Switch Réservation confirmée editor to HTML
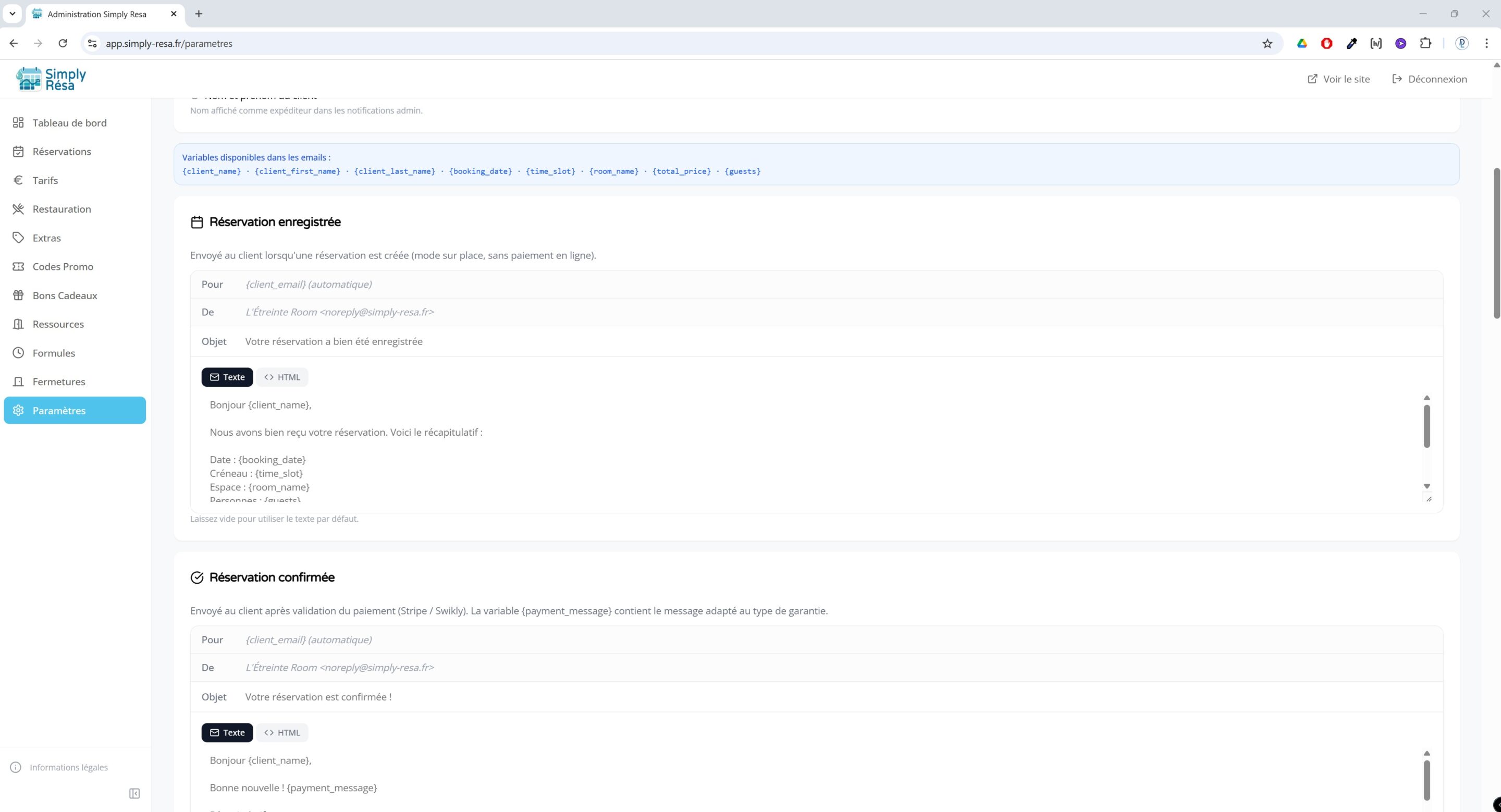 [x=282, y=732]
